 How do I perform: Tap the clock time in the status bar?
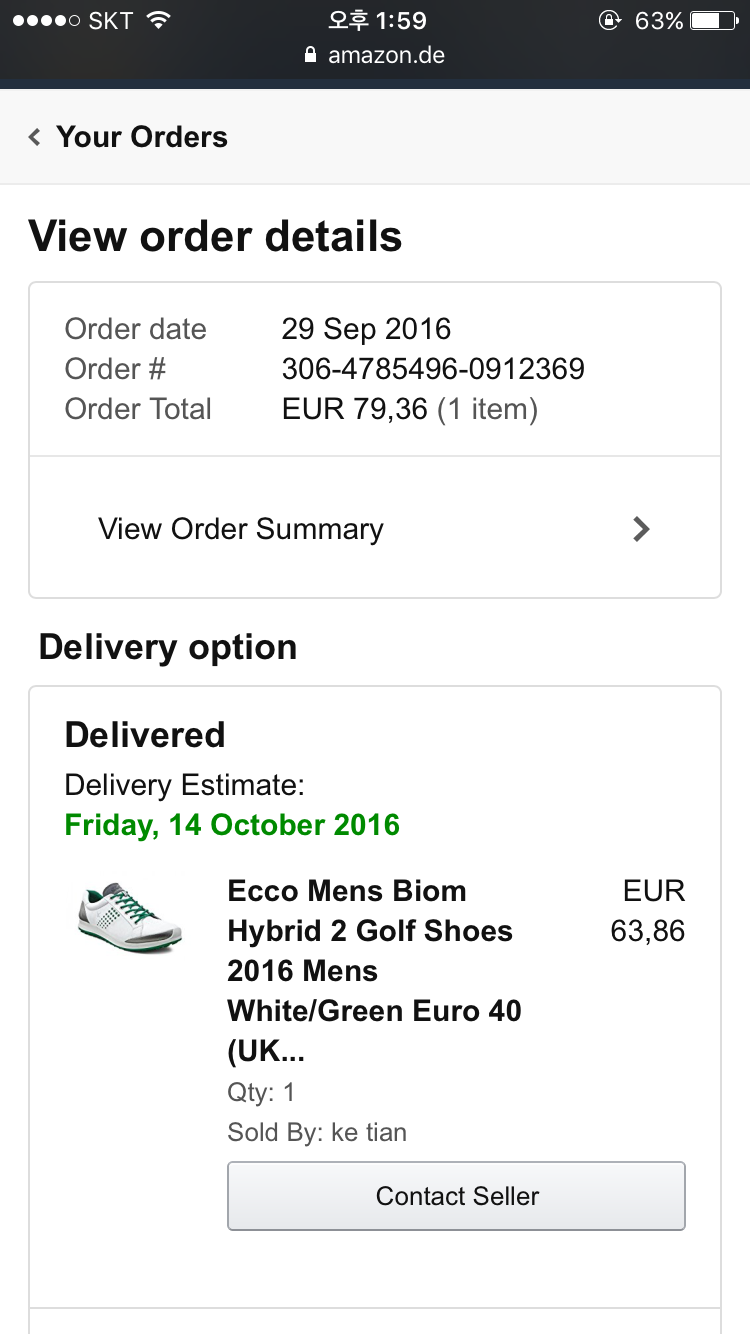[377, 20]
